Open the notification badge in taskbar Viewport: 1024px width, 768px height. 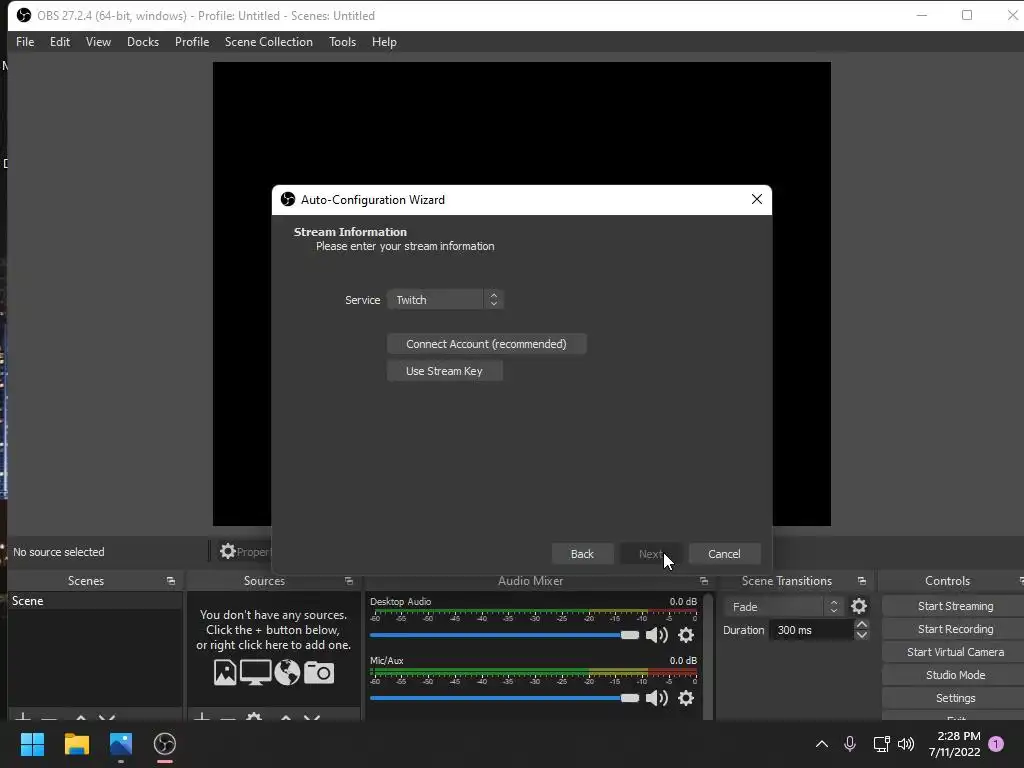(996, 743)
